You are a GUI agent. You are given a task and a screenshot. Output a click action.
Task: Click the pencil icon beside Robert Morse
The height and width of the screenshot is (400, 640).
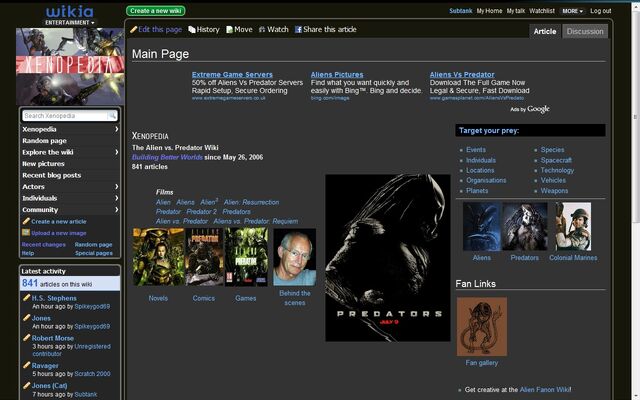27,338
